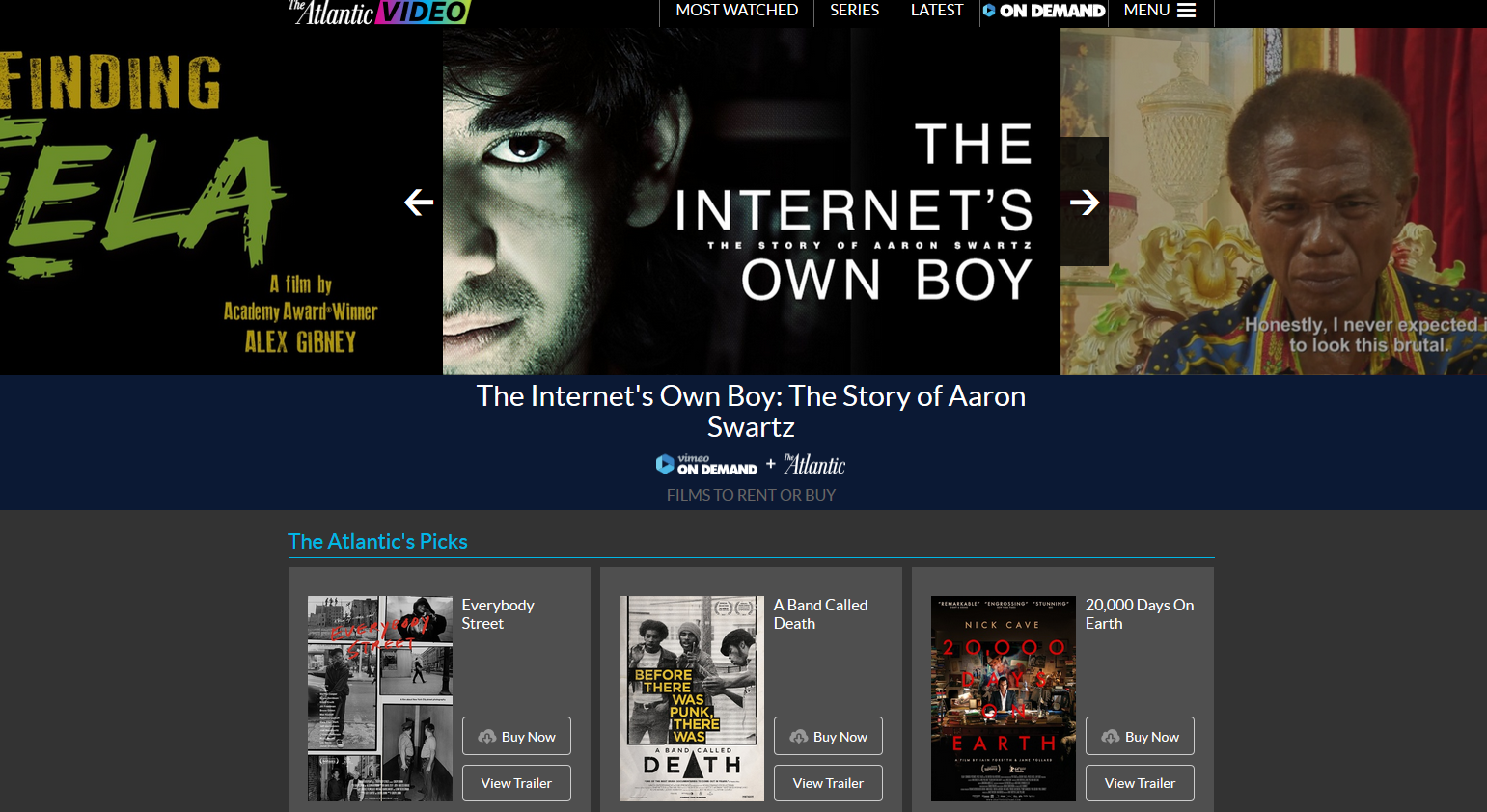The height and width of the screenshot is (812, 1487).
Task: Buy Everybody Street now
Action: tap(516, 737)
